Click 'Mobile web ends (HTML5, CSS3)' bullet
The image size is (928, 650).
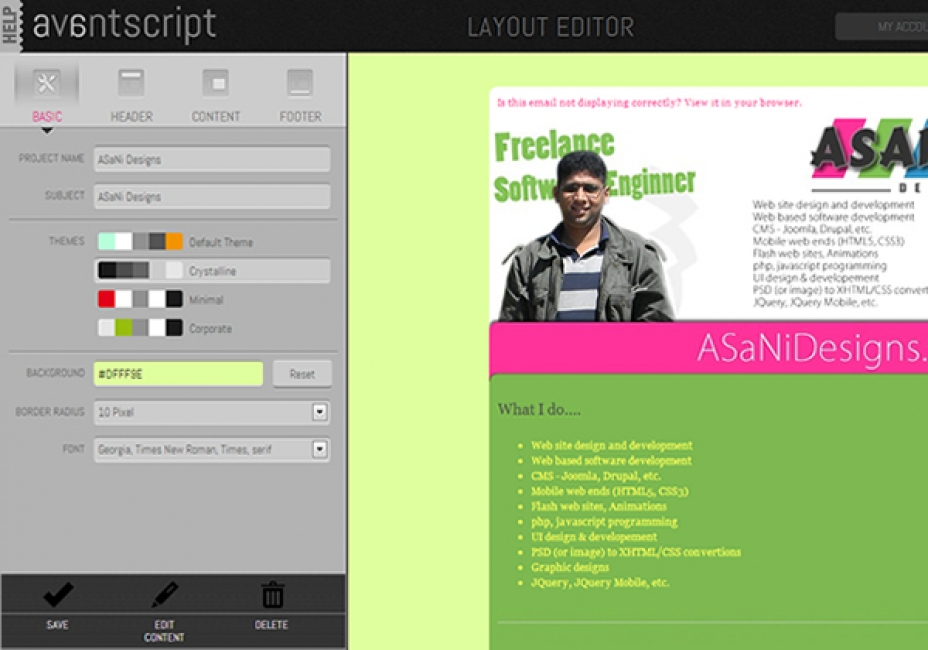(610, 491)
